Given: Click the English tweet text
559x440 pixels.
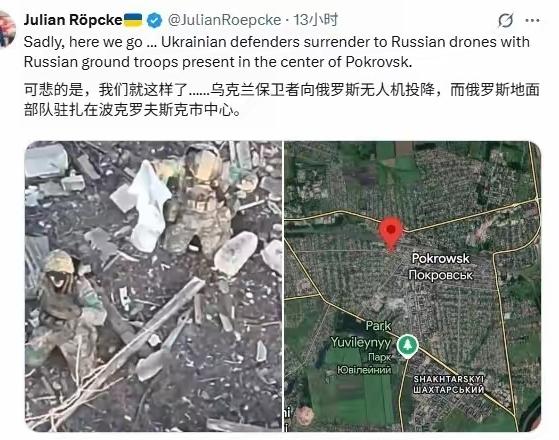Looking at the screenshot, I should pos(277,52).
